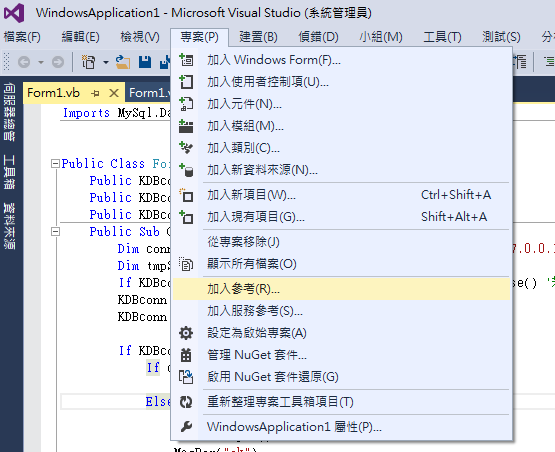Select 加入參考(R)... menu entry

[341, 289]
